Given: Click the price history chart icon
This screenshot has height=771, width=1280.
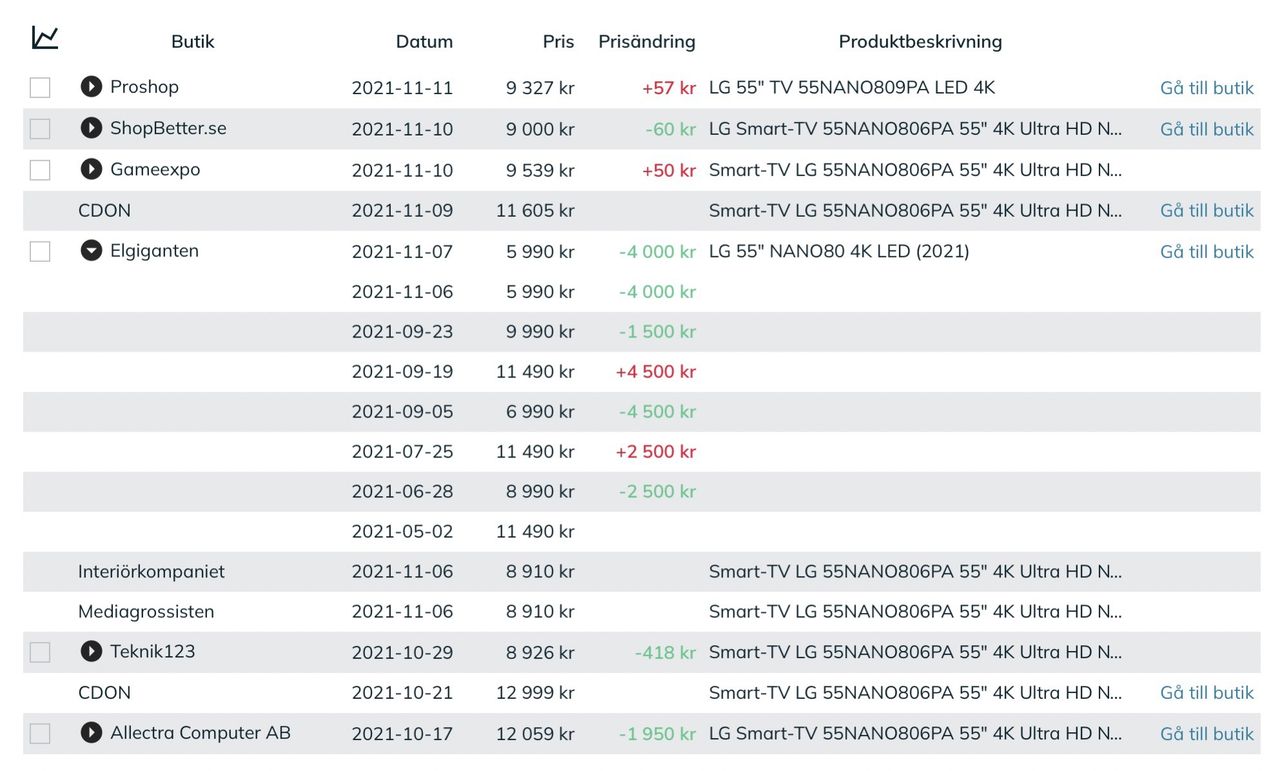Looking at the screenshot, I should pyautogui.click(x=45, y=38).
